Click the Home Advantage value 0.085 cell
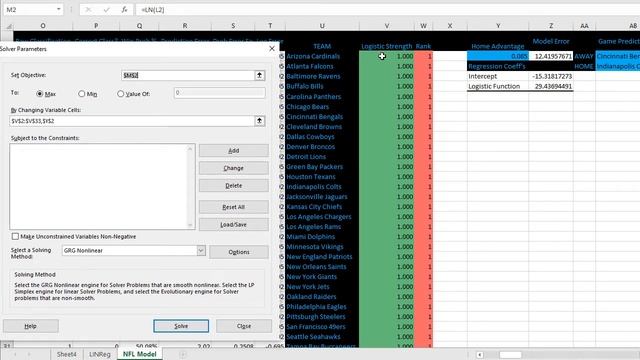This screenshot has height=360, width=640. 498,56
